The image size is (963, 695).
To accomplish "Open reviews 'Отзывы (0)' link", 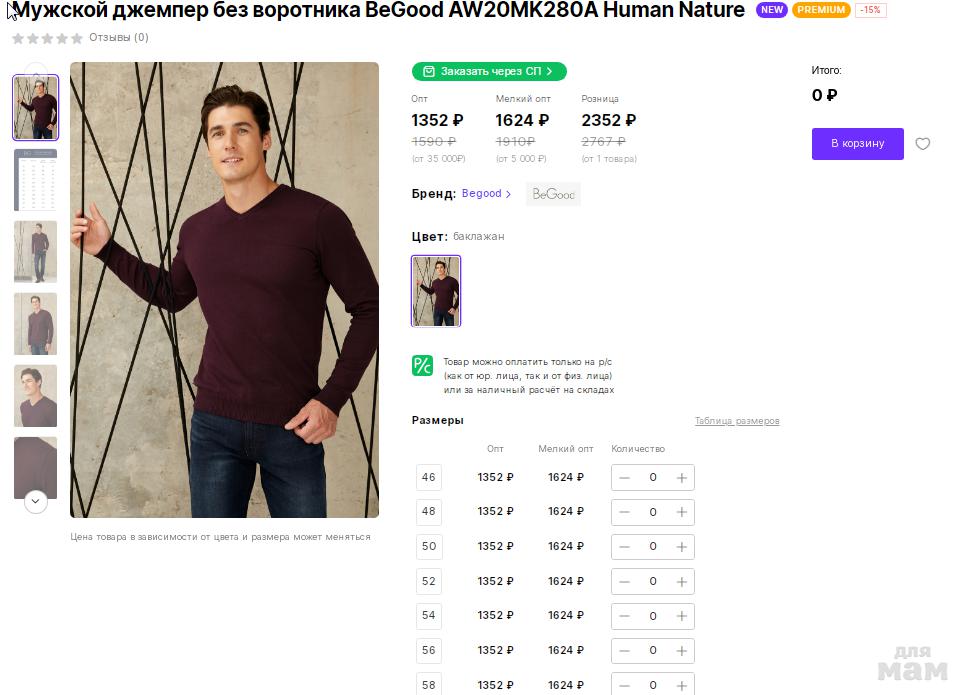I will point(118,38).
